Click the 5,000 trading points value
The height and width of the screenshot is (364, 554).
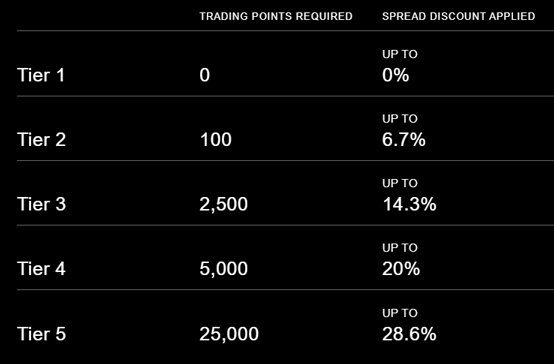click(224, 269)
